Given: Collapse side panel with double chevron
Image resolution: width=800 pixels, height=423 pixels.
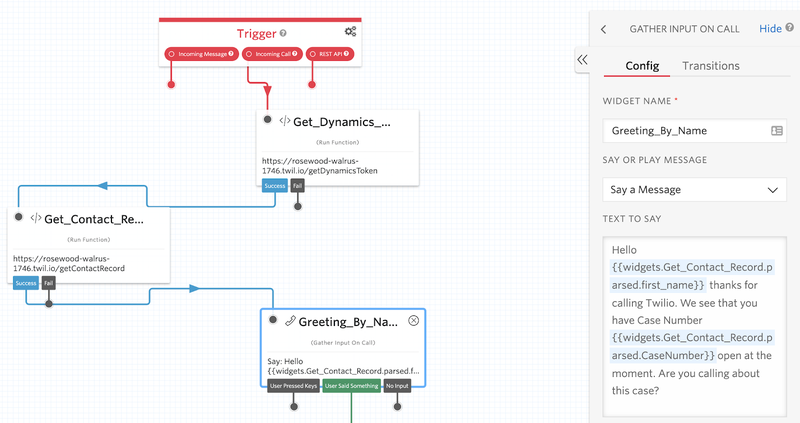Looking at the screenshot, I should point(582,61).
